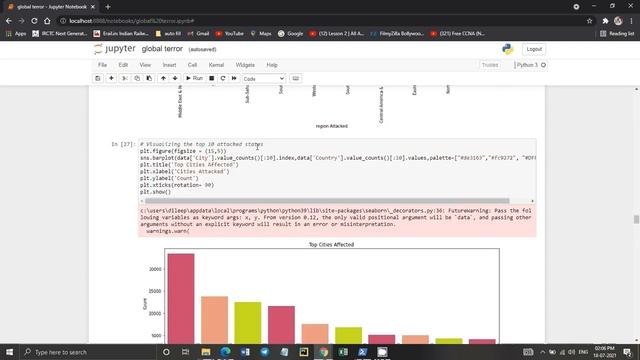Screen dimensions: 640x360
Task: Open the Windows Start menu
Action: (9, 352)
